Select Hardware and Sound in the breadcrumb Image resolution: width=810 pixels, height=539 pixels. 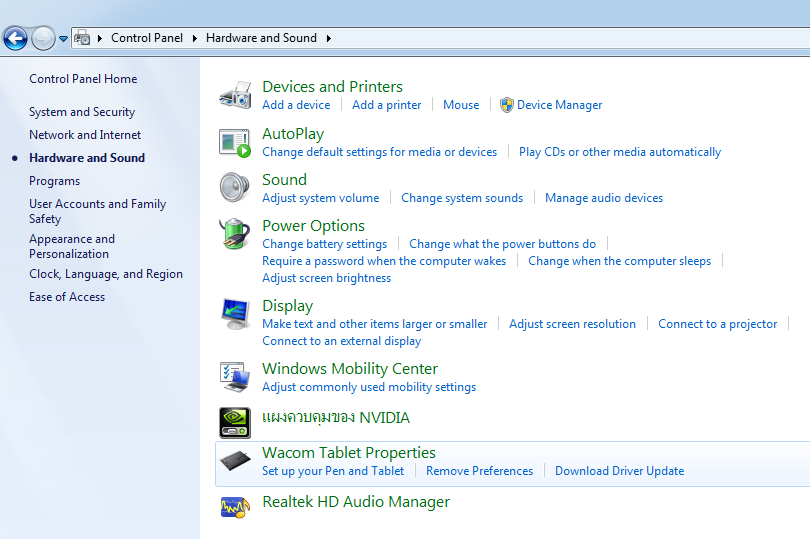pyautogui.click(x=261, y=38)
